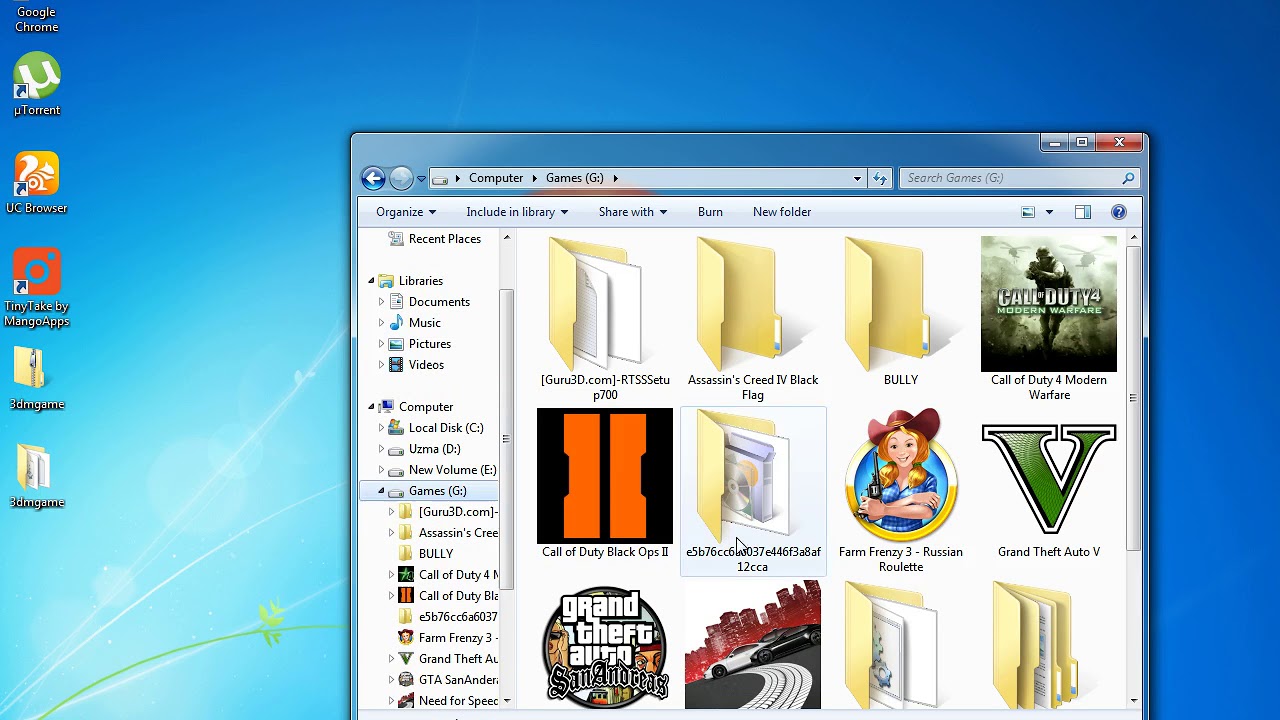Expand the Documents library node

click(x=381, y=302)
